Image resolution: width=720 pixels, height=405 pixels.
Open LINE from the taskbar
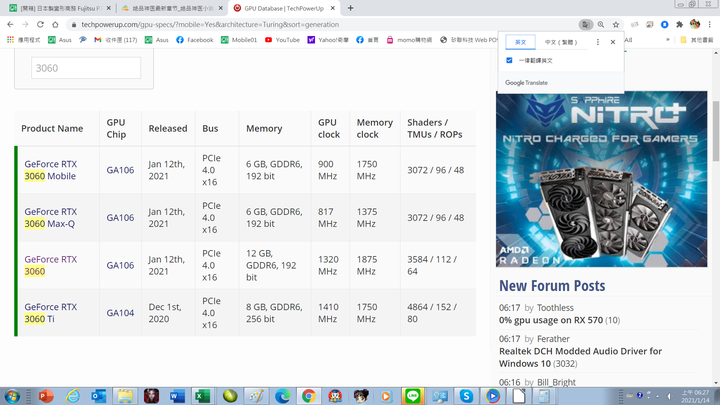(x=412, y=396)
